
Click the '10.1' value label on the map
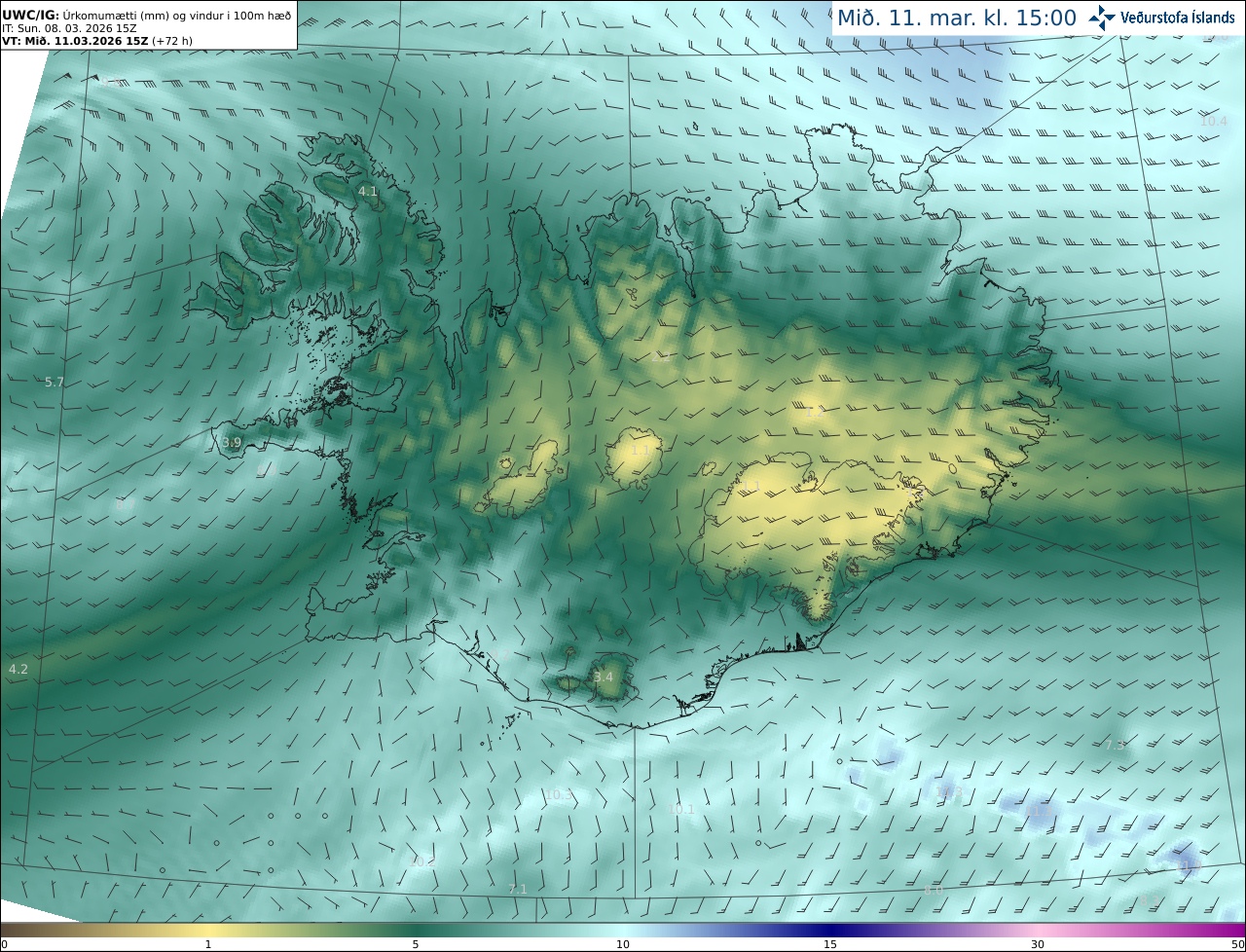click(x=682, y=810)
